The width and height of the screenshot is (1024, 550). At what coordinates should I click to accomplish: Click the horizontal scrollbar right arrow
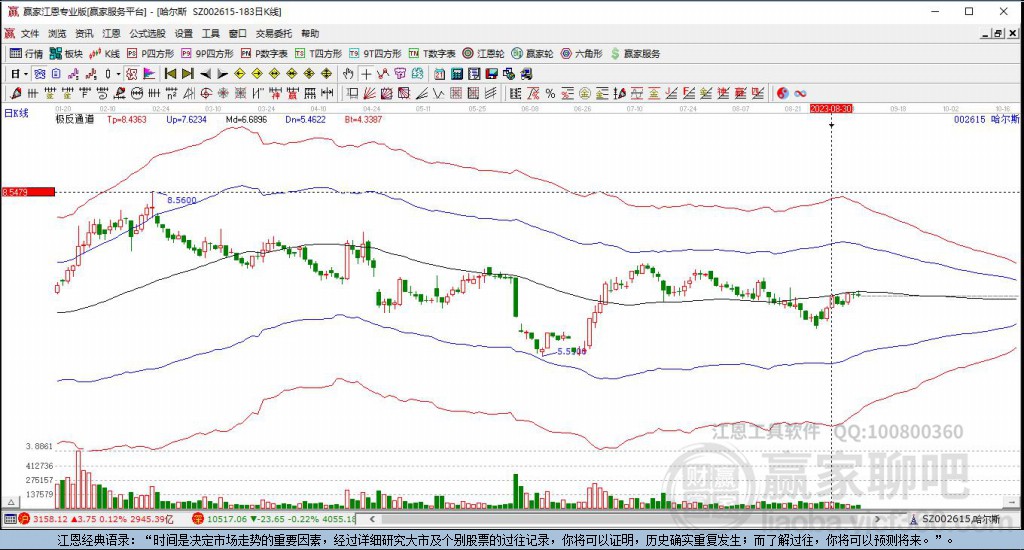(877, 519)
